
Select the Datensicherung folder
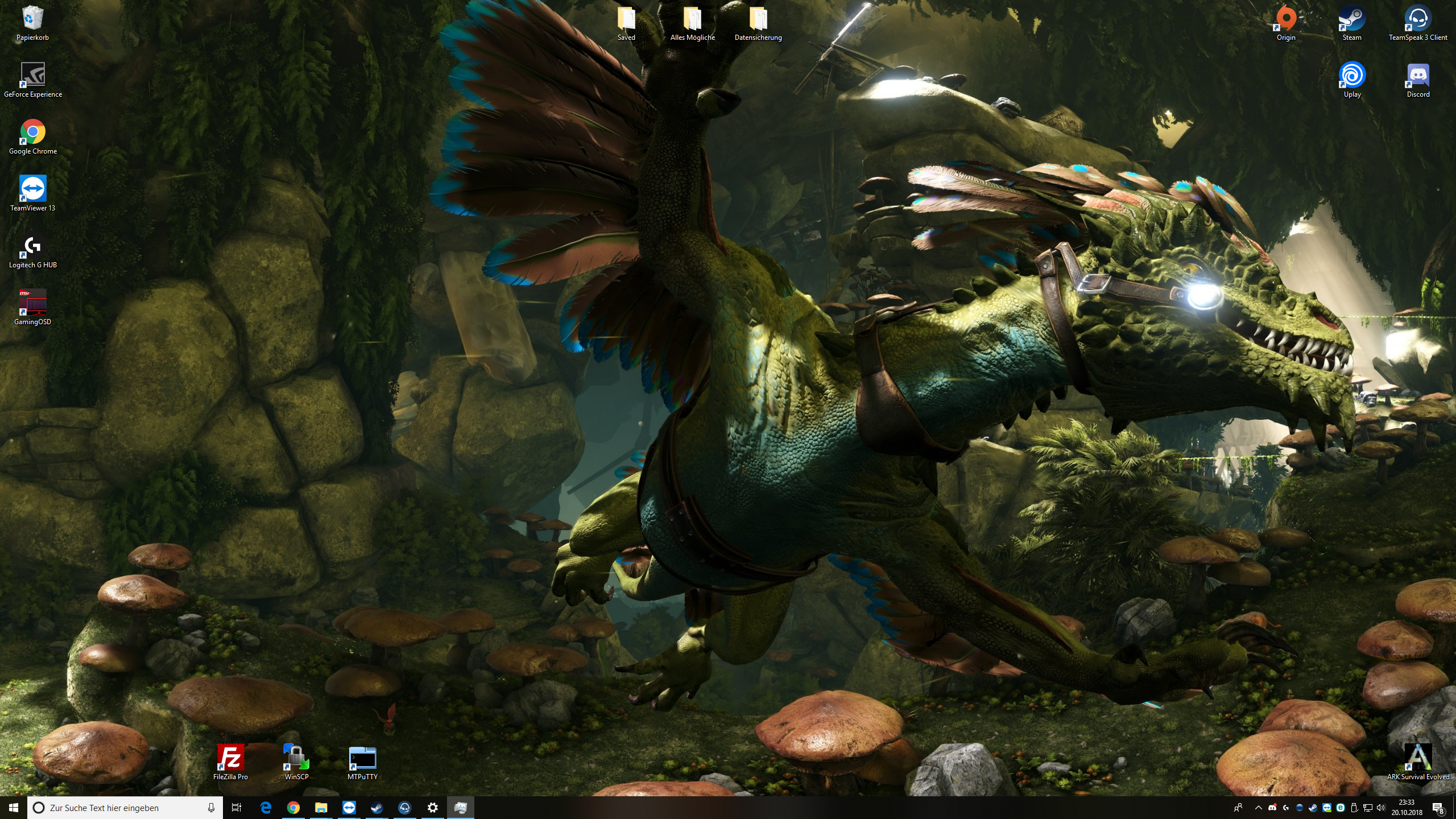point(758,19)
